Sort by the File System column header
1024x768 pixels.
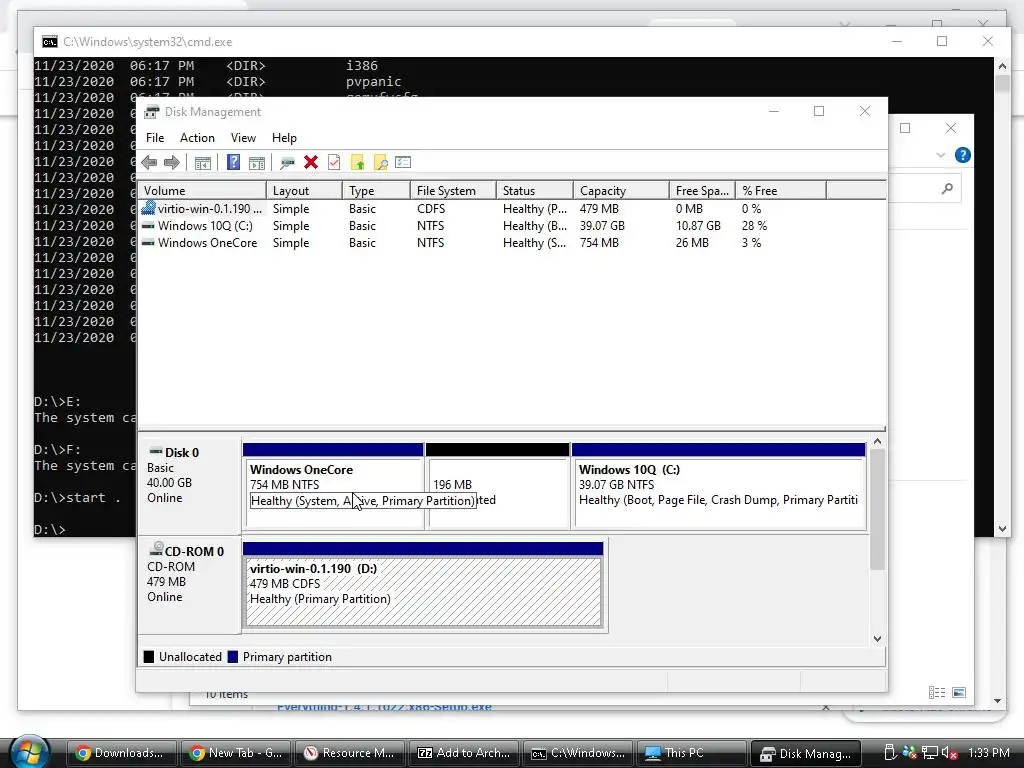coord(453,191)
